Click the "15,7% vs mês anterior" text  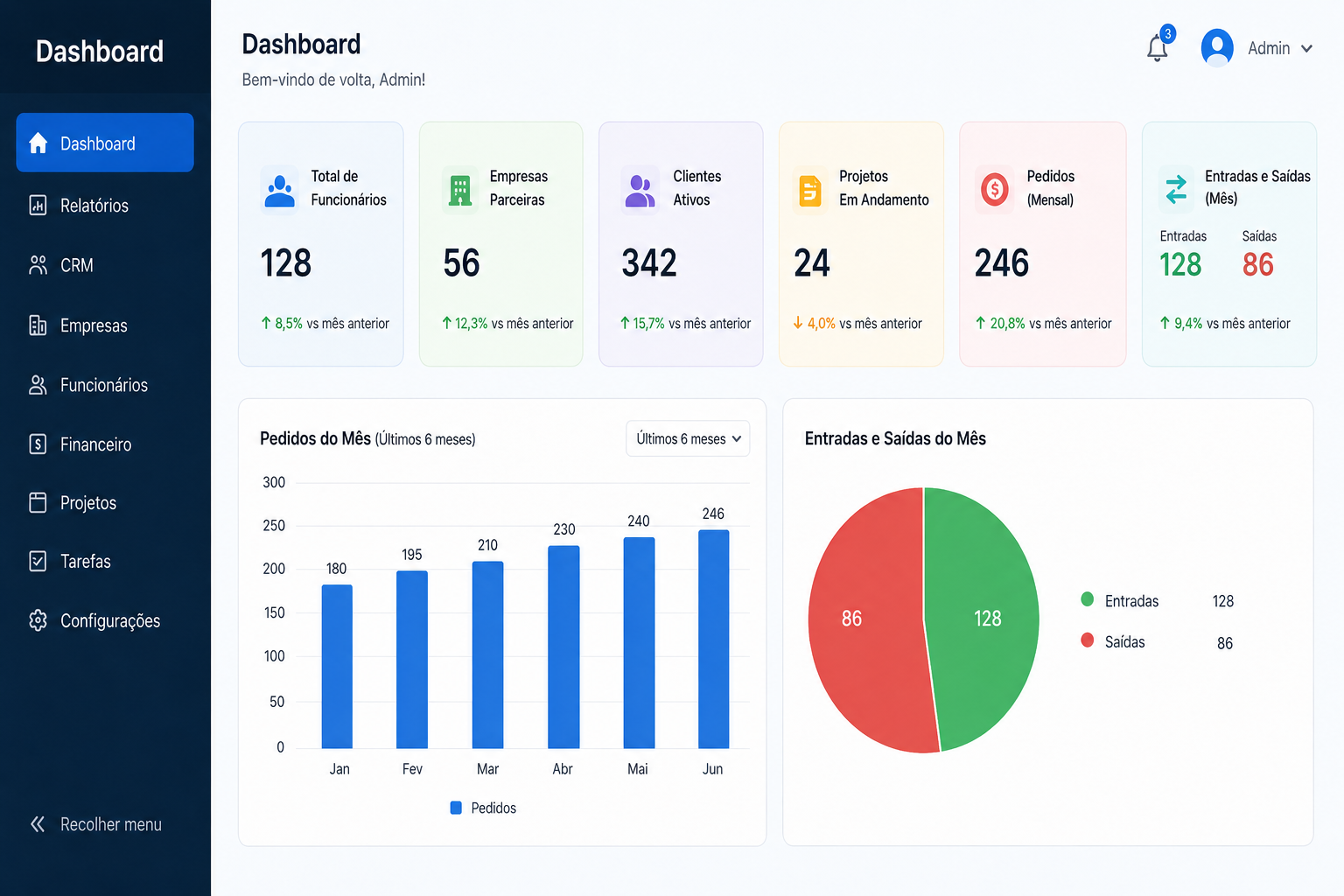(x=691, y=323)
